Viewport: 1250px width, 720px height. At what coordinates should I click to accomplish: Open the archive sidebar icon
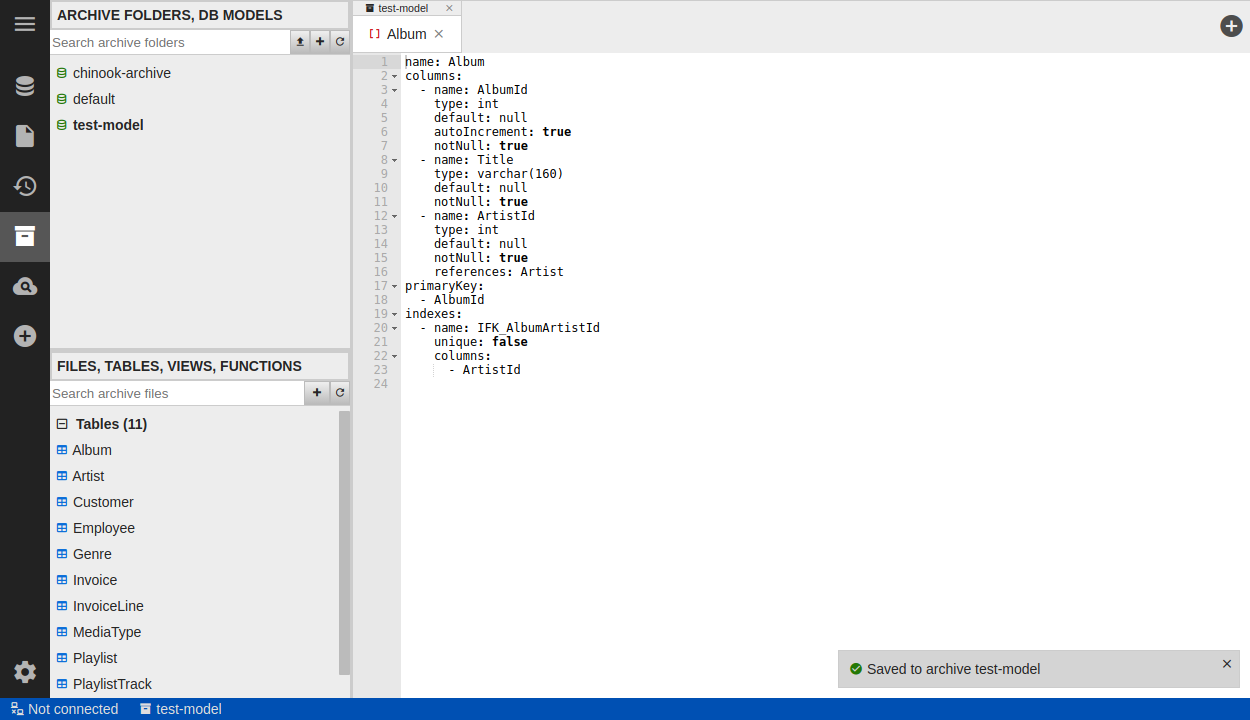point(25,236)
